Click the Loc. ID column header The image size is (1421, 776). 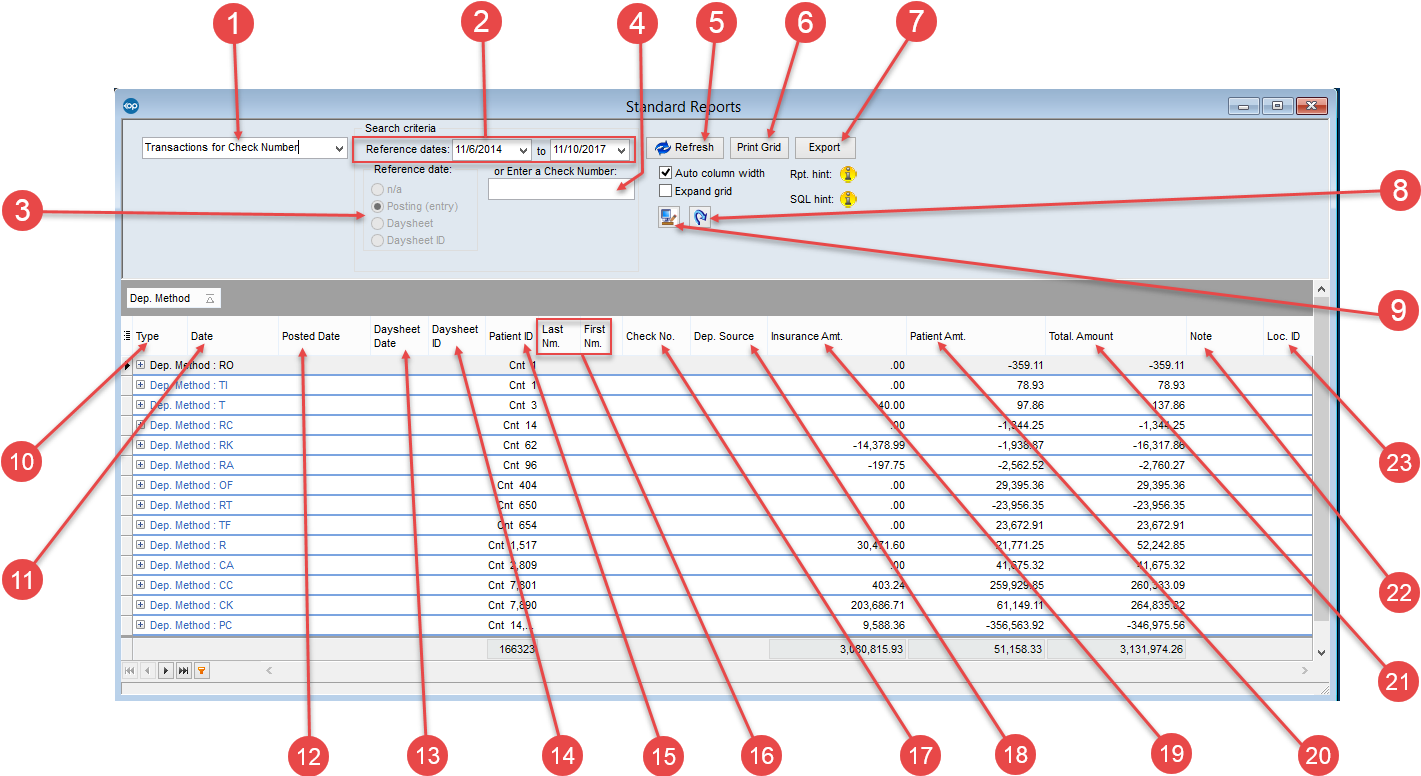pyautogui.click(x=1286, y=336)
